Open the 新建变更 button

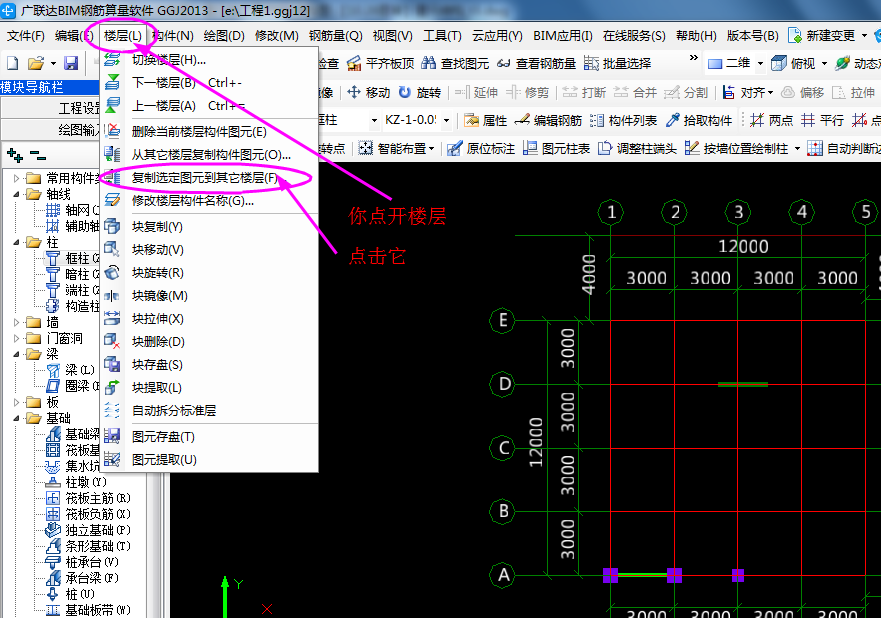coord(821,35)
